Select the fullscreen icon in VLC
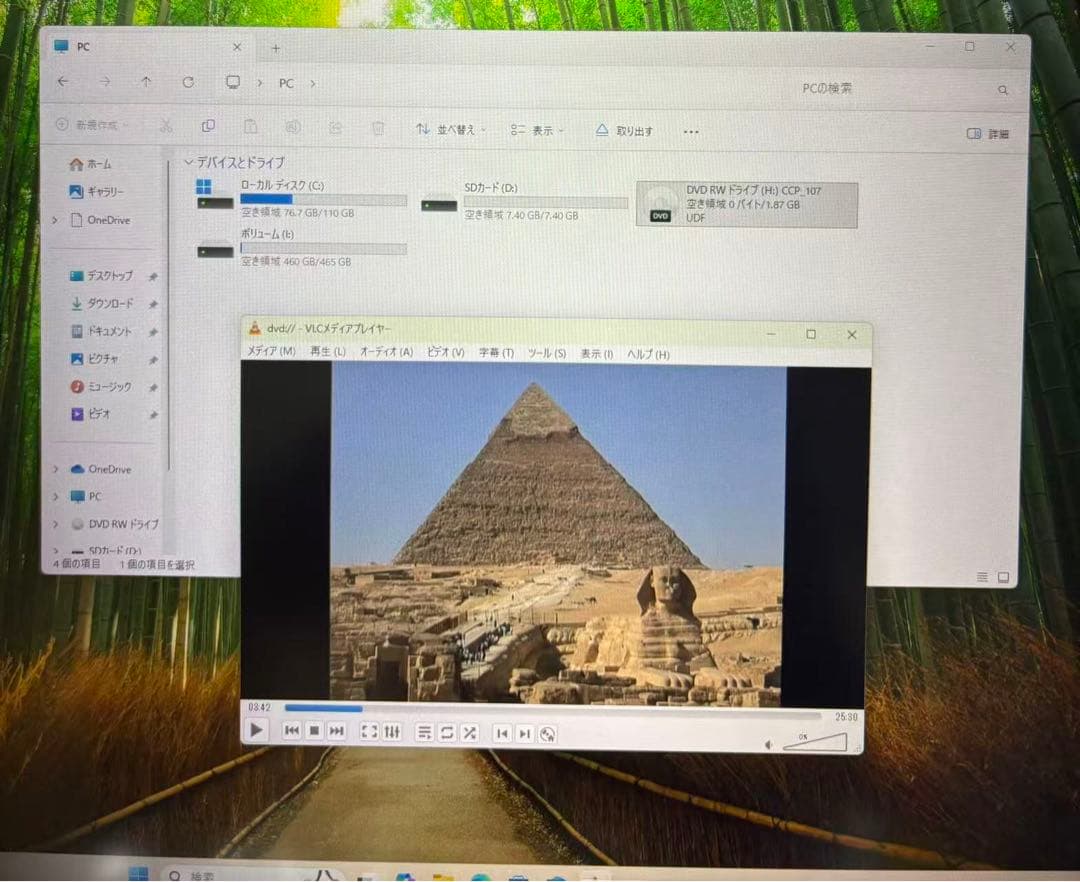1080x882 pixels. [368, 732]
